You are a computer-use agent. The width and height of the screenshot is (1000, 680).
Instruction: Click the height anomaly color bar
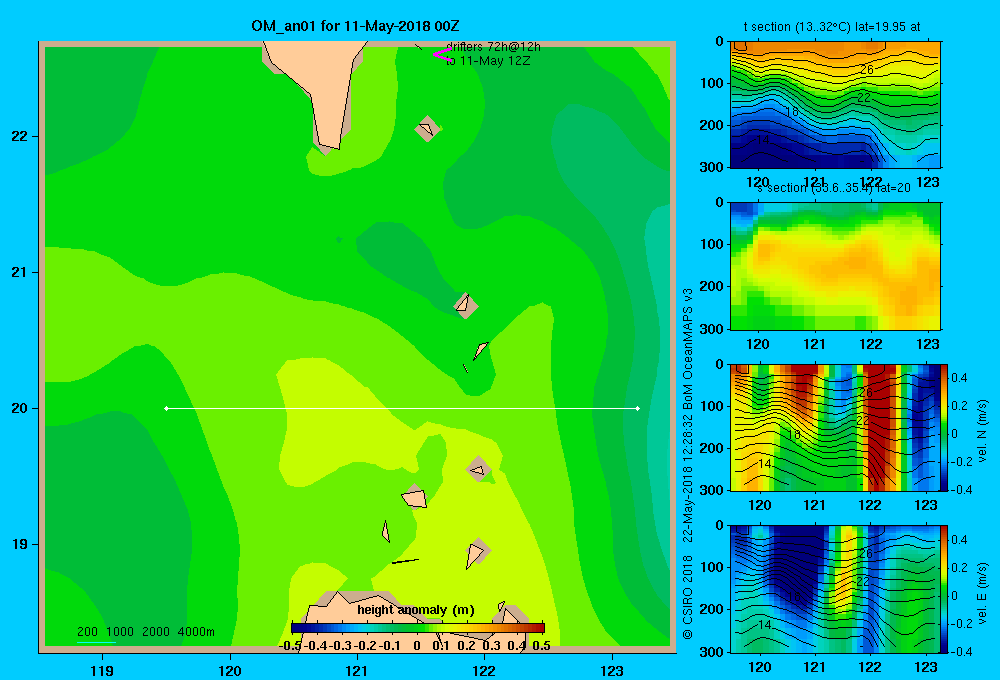pos(418,628)
